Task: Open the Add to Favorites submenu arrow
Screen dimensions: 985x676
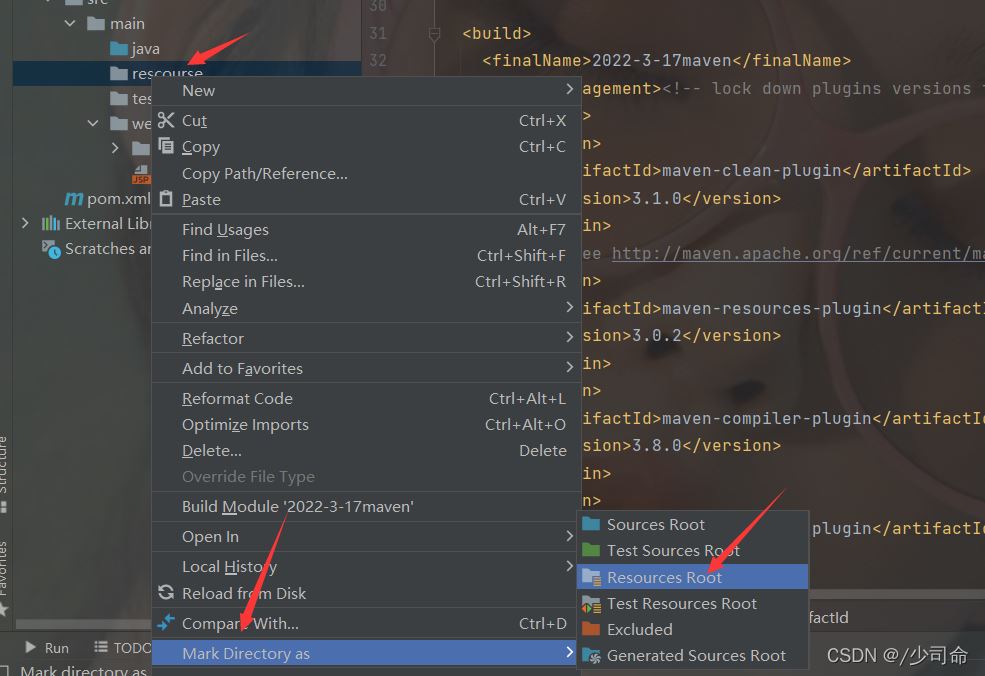Action: click(x=569, y=367)
